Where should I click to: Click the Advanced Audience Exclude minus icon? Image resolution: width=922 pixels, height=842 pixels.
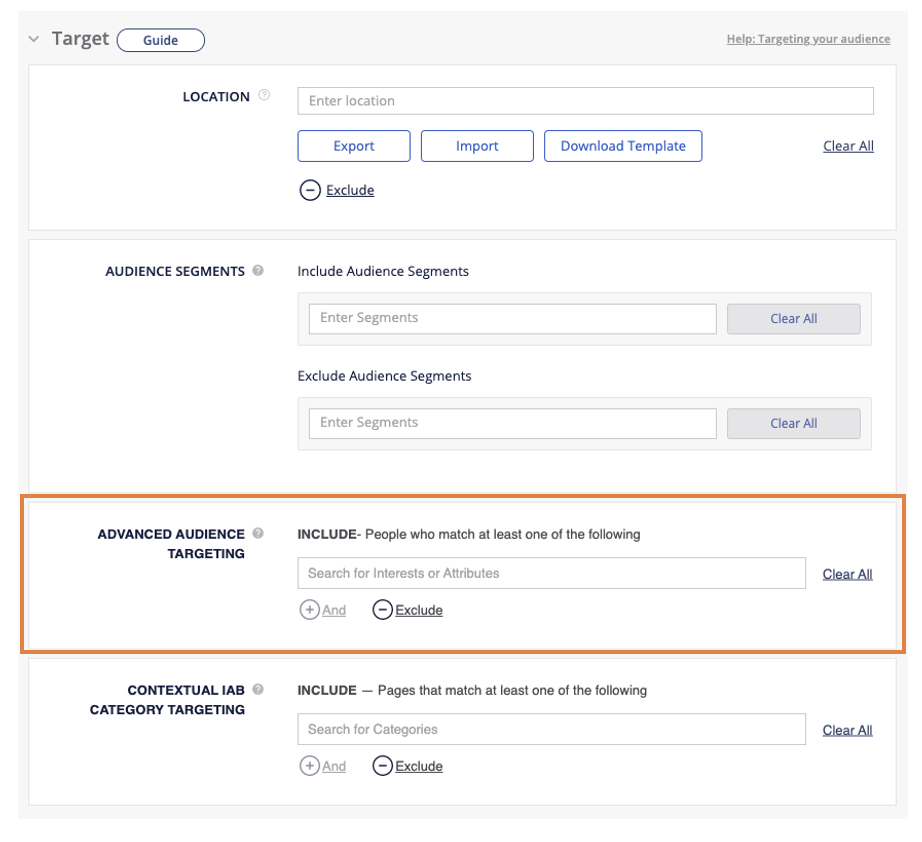coord(382,610)
